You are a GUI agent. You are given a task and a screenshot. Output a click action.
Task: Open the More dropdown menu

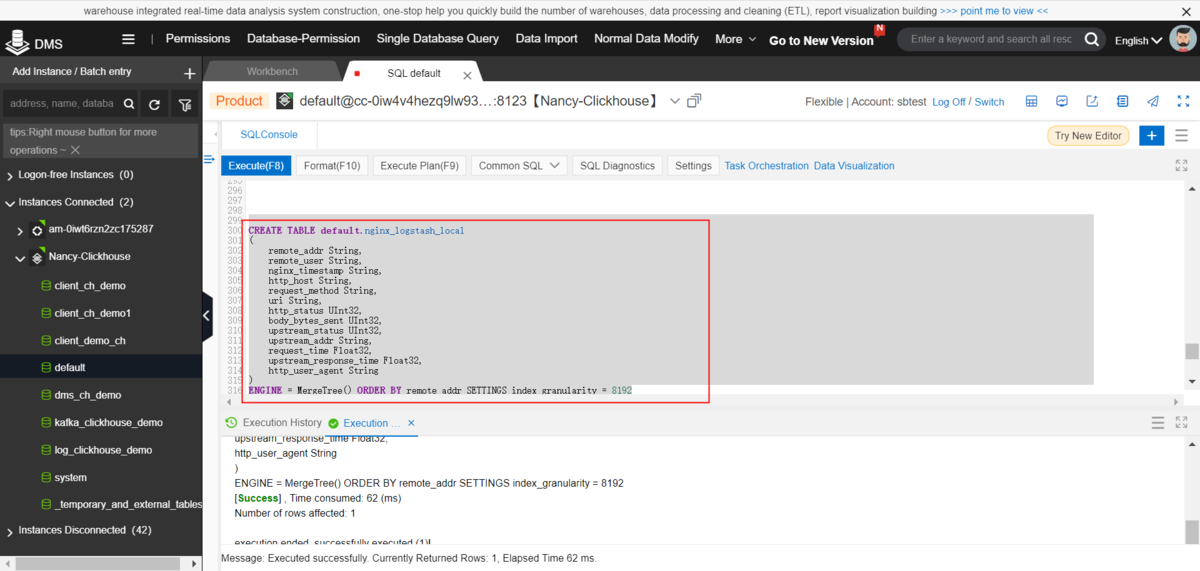735,39
